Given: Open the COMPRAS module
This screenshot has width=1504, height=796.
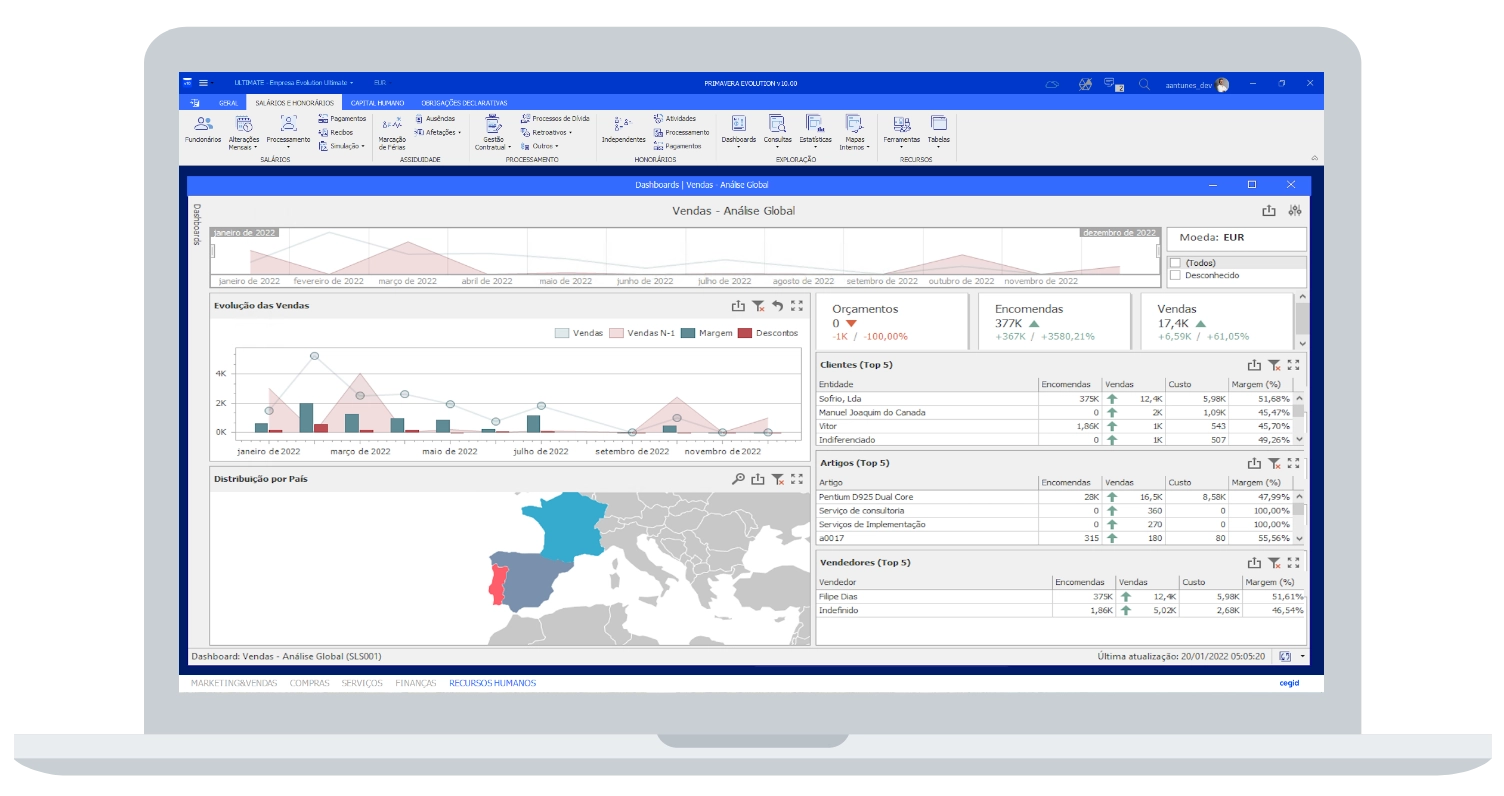Looking at the screenshot, I should point(309,683).
